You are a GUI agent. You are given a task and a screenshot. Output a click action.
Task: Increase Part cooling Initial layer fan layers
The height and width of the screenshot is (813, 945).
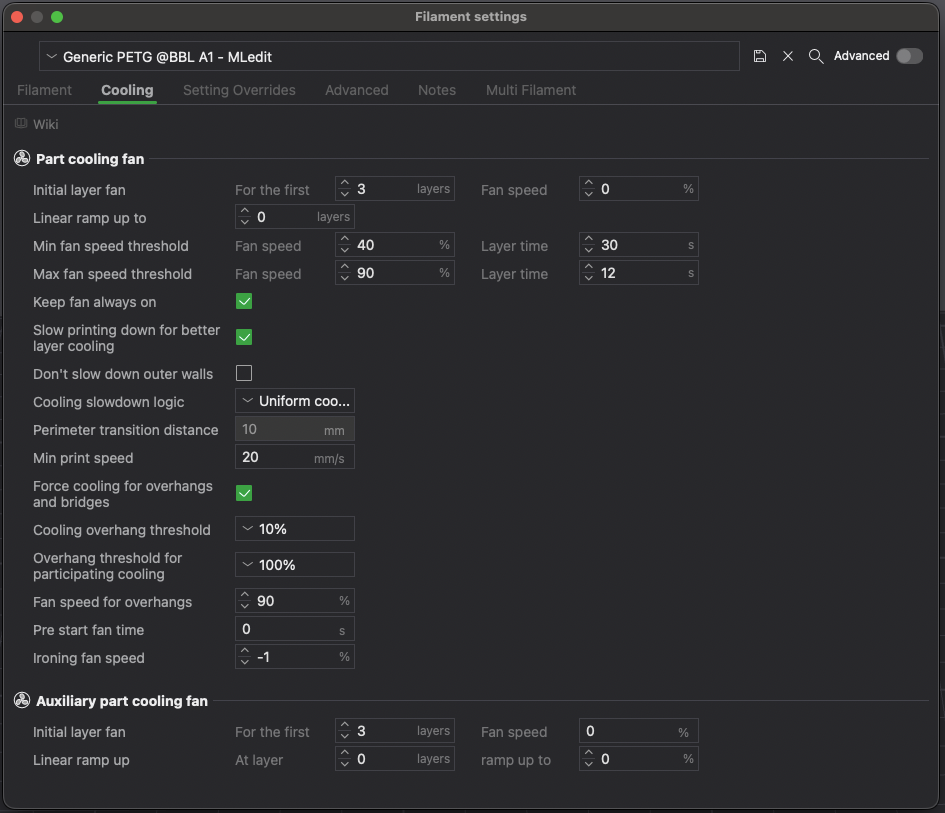click(x=345, y=183)
